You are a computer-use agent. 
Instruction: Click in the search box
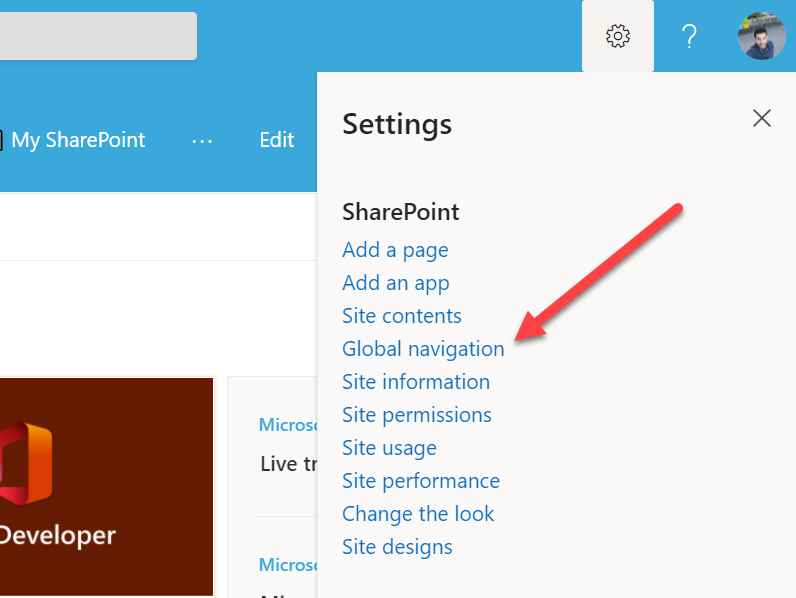tap(98, 37)
